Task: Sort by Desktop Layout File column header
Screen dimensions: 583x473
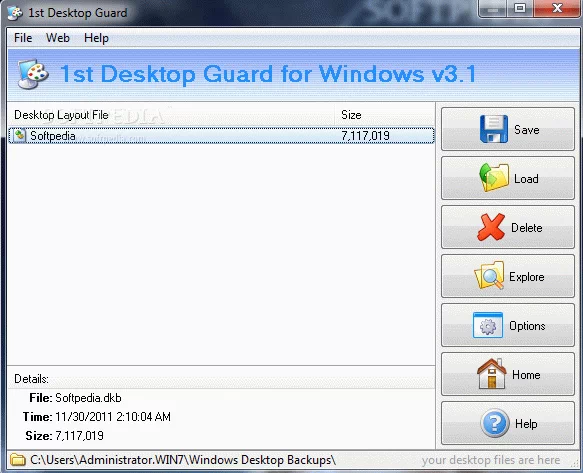Action: tap(171, 115)
